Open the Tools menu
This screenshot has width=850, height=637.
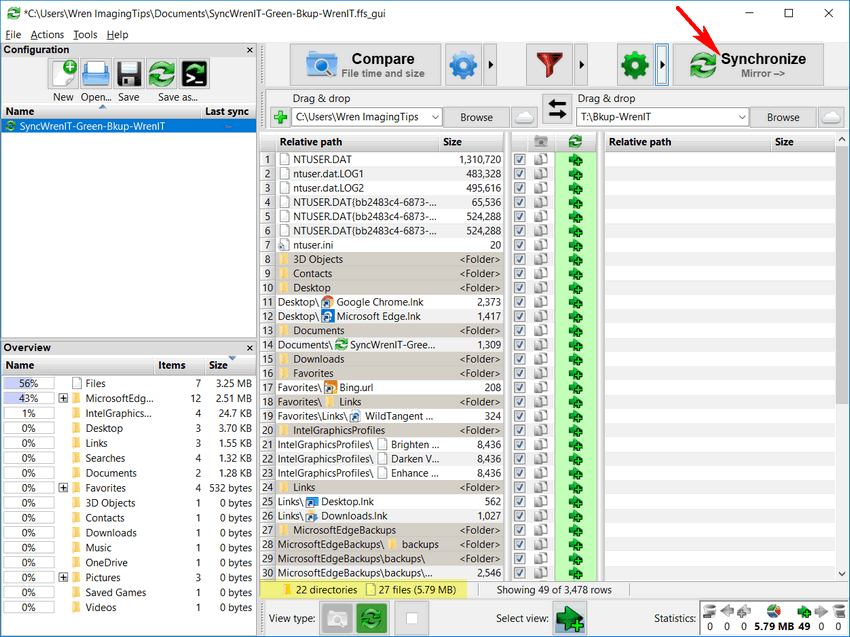tap(85, 35)
